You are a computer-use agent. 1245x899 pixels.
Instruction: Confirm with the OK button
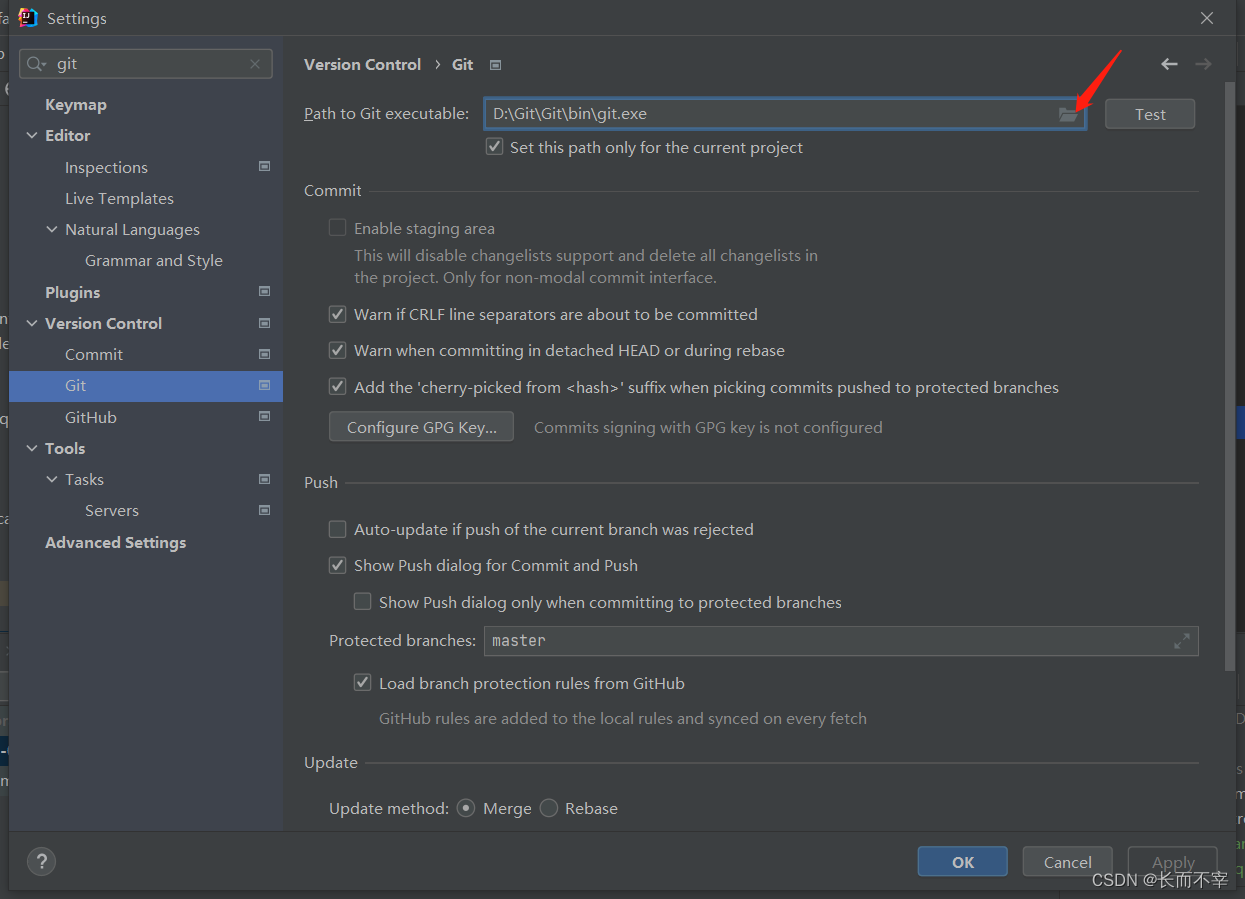(963, 862)
